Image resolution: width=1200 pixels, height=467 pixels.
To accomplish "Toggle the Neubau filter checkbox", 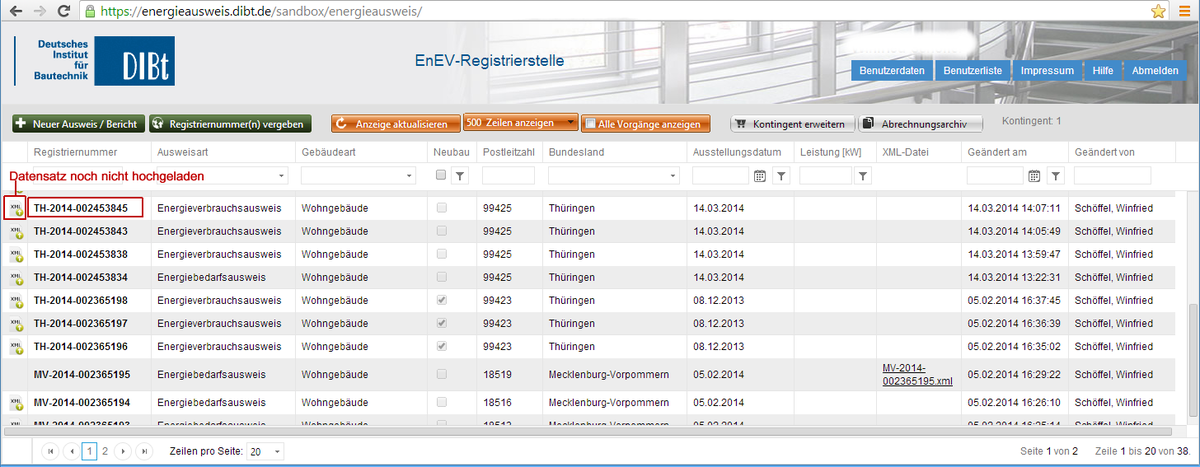I will tap(442, 175).
